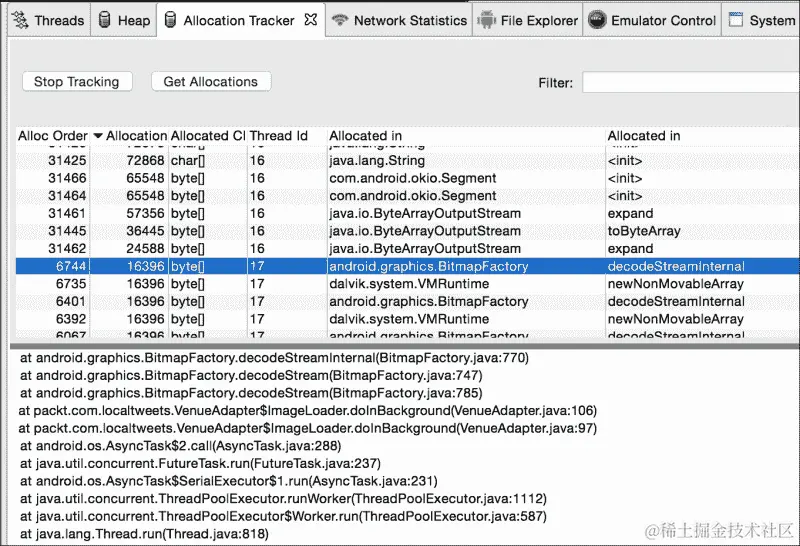Screen dimensions: 800x546
Task: Select row 31462 with size 24588
Action: click(x=408, y=249)
